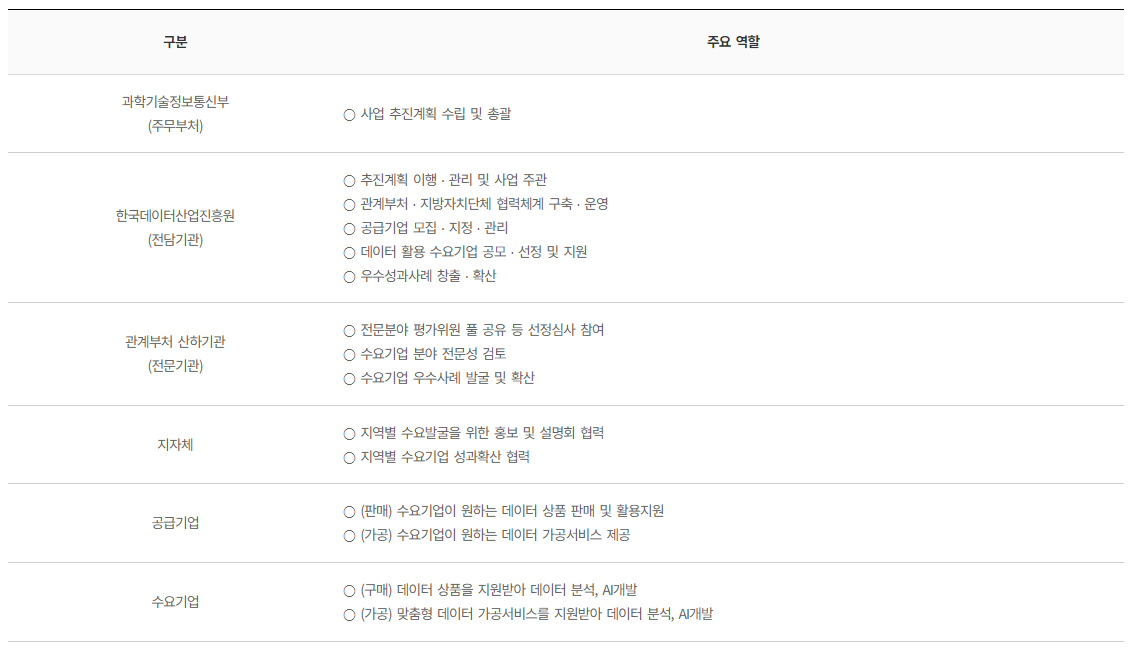
Task: Click the circle bullet before 사업 추진계획 수립 및 총괄
Action: coord(349,114)
